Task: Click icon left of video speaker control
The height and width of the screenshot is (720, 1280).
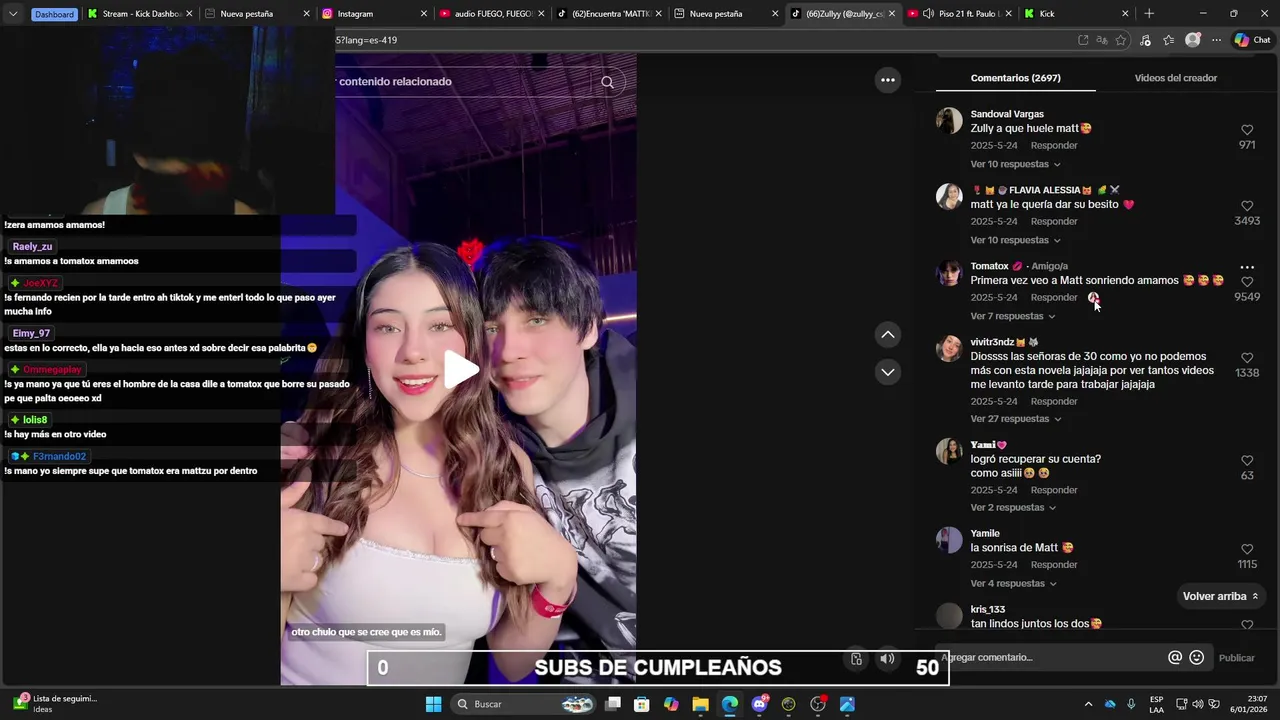Action: 856,659
